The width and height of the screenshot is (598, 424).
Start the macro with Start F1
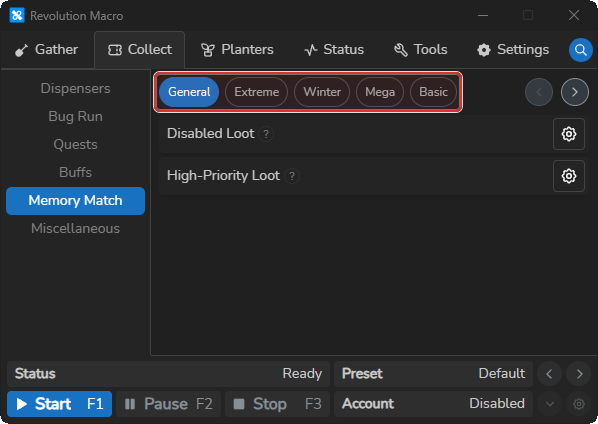(59, 404)
